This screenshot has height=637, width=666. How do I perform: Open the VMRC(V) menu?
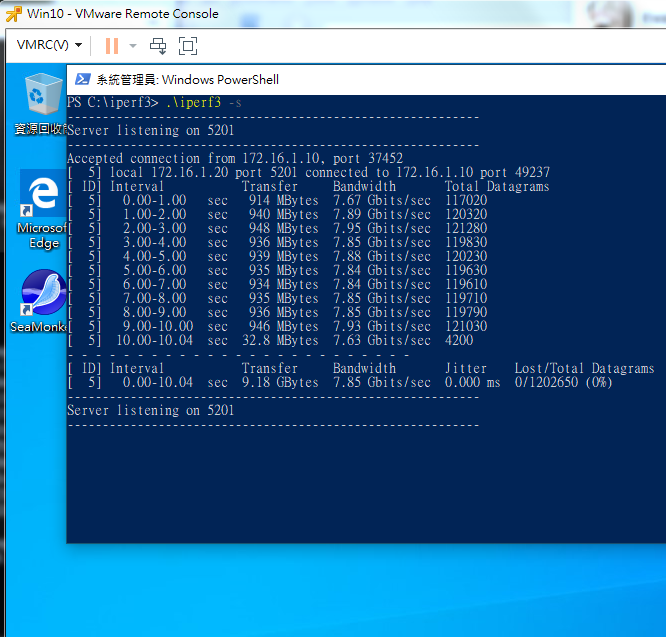coord(49,45)
